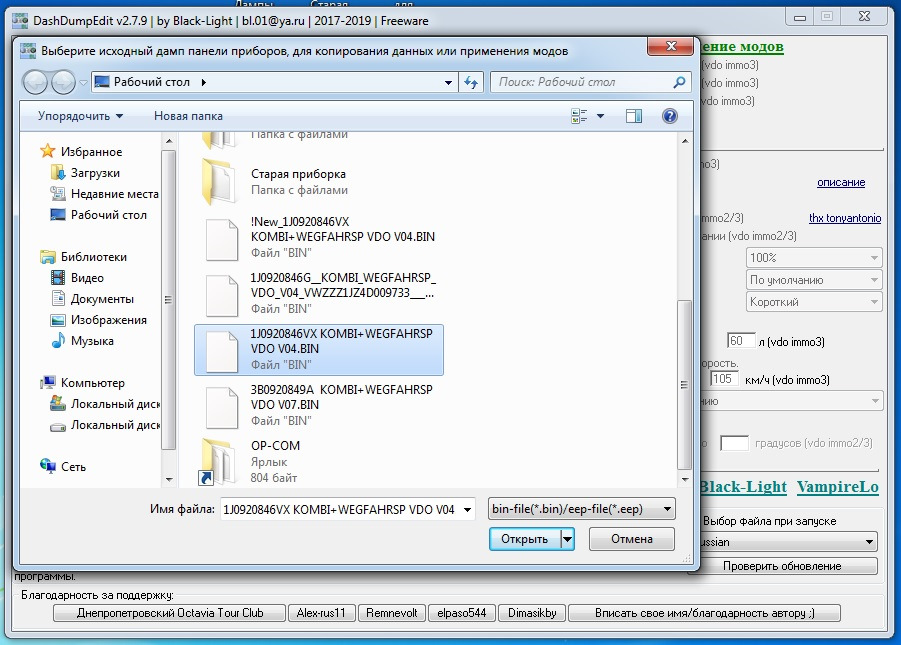Select the OP-COM shortcut icon
901x645 pixels.
[x=217, y=462]
